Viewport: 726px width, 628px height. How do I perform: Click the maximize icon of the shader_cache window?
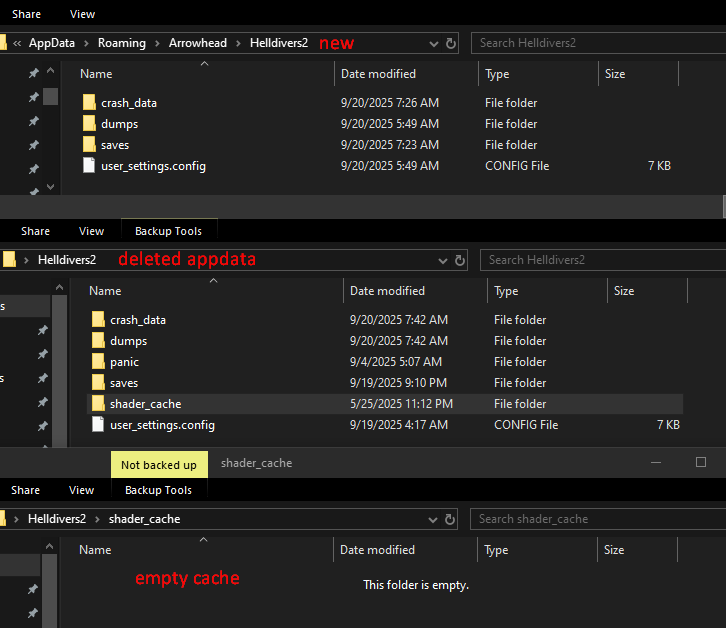pos(701,462)
